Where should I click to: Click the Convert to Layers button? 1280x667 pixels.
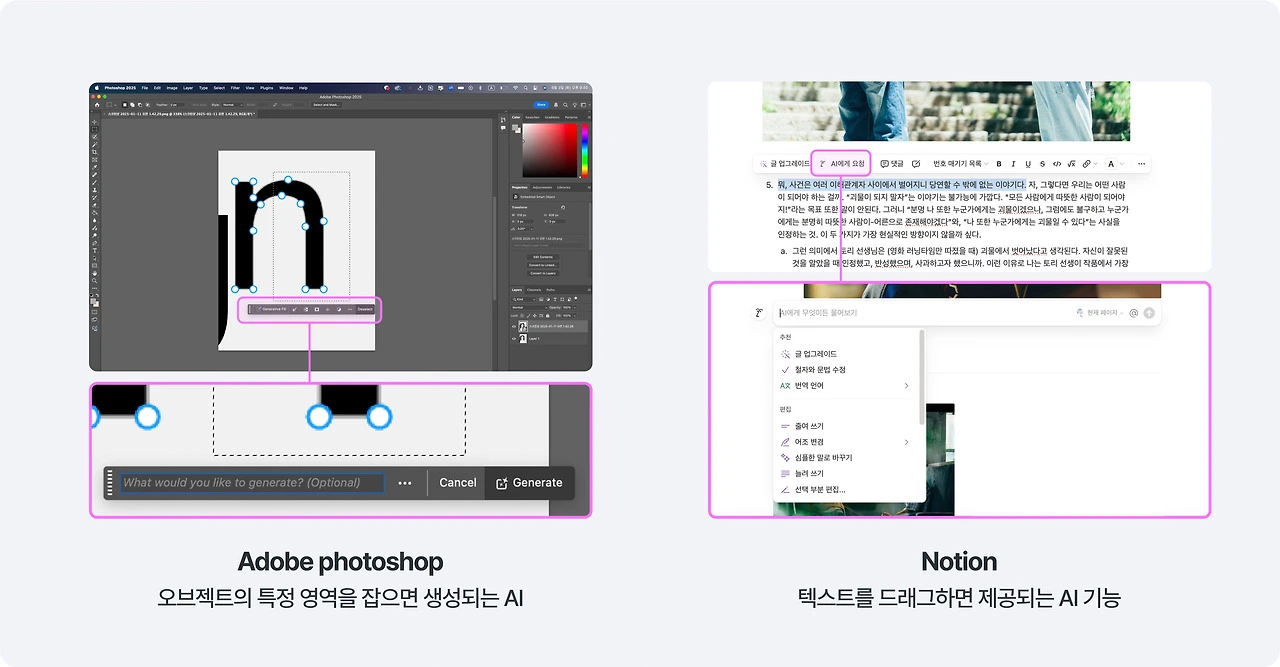point(543,273)
